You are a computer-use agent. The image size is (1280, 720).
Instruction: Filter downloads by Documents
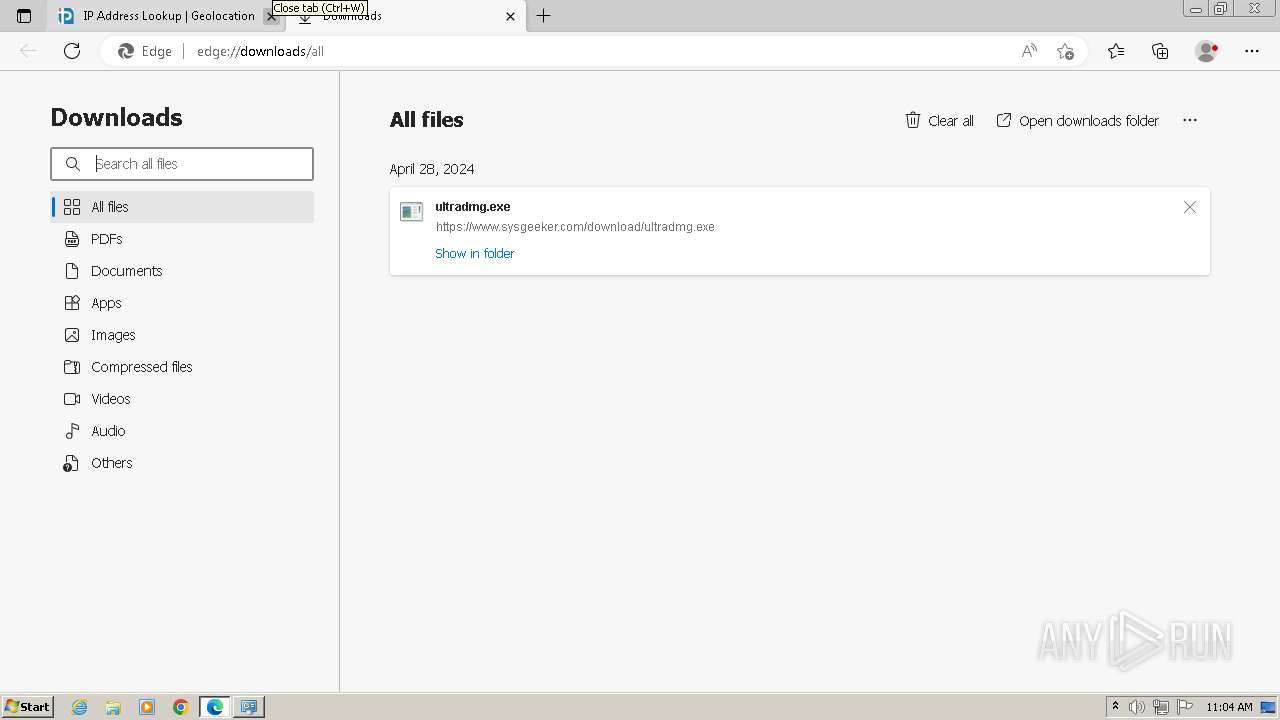tap(182, 271)
